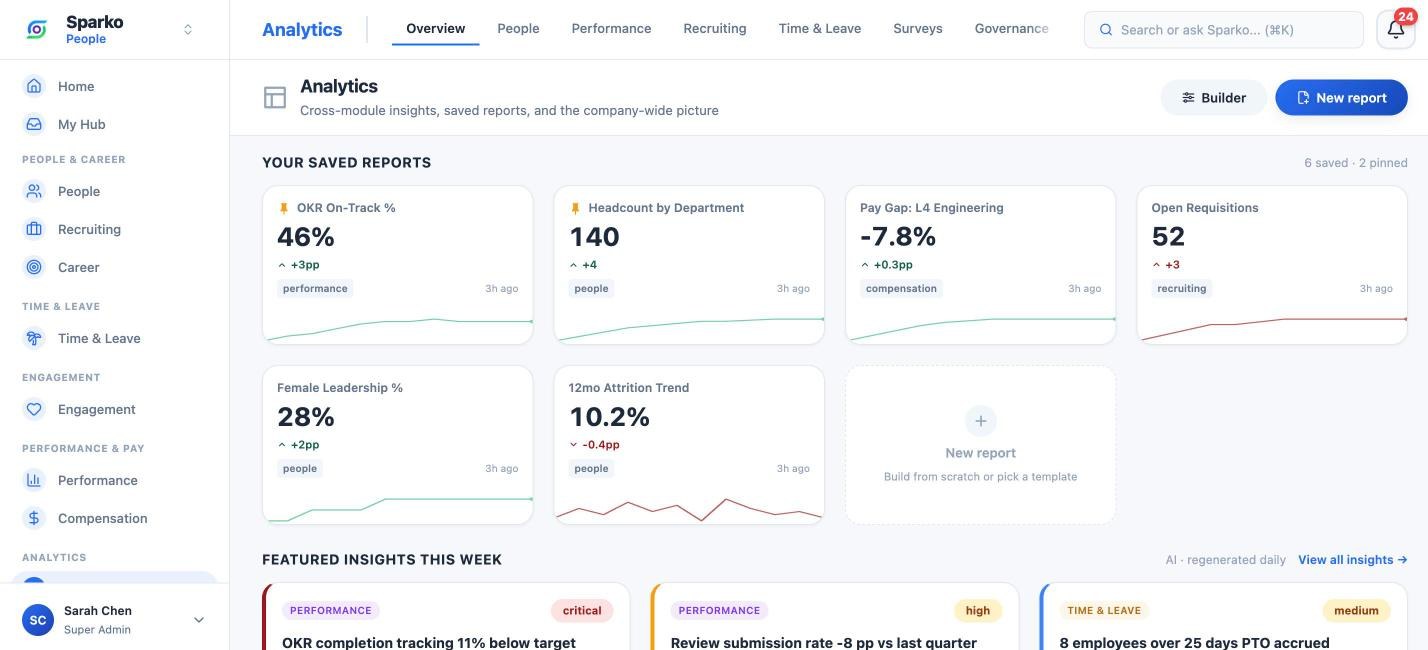Open the 12mo Attrition Trend report card

pyautogui.click(x=689, y=445)
